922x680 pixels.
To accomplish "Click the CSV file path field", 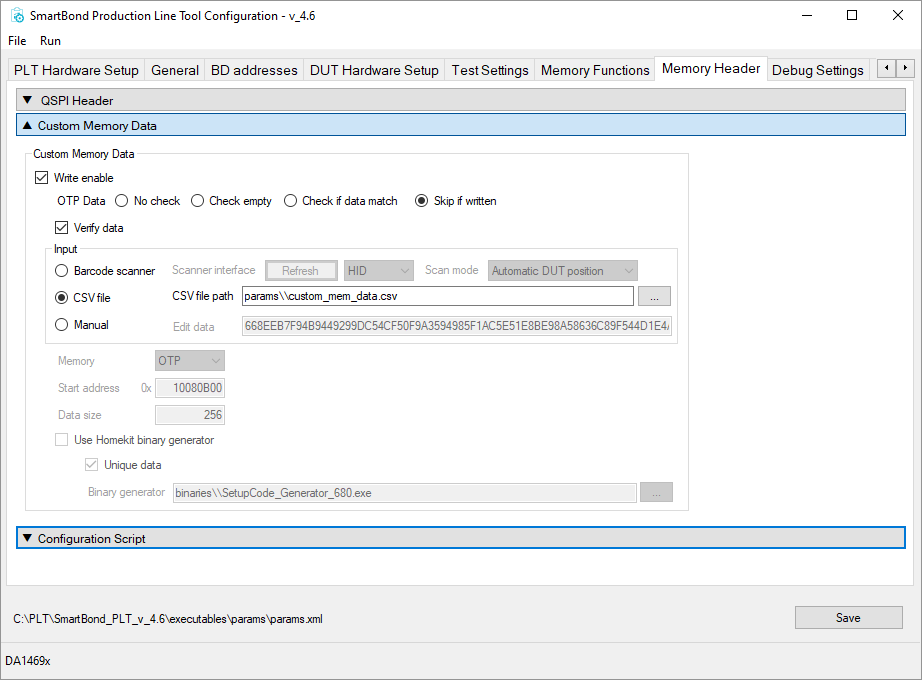I will coord(437,296).
